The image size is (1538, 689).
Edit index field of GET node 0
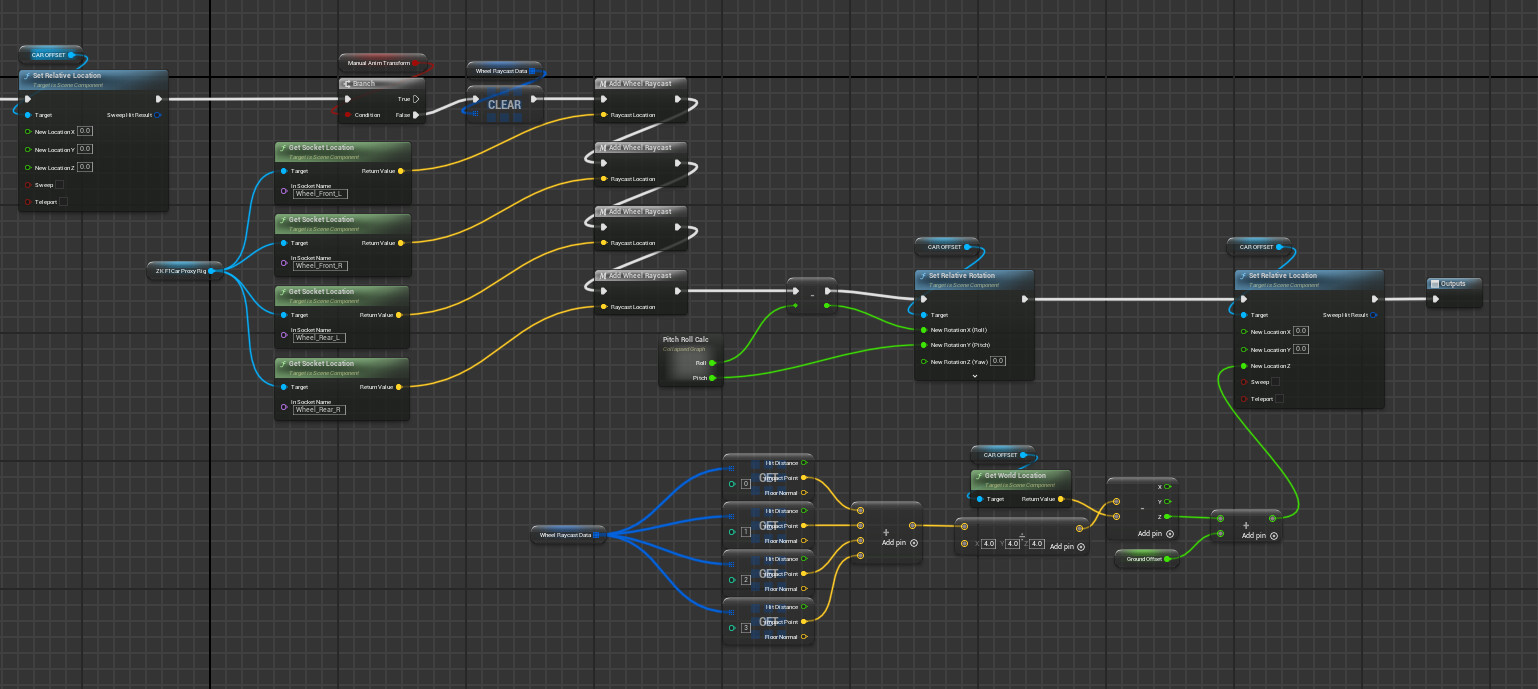[x=746, y=484]
